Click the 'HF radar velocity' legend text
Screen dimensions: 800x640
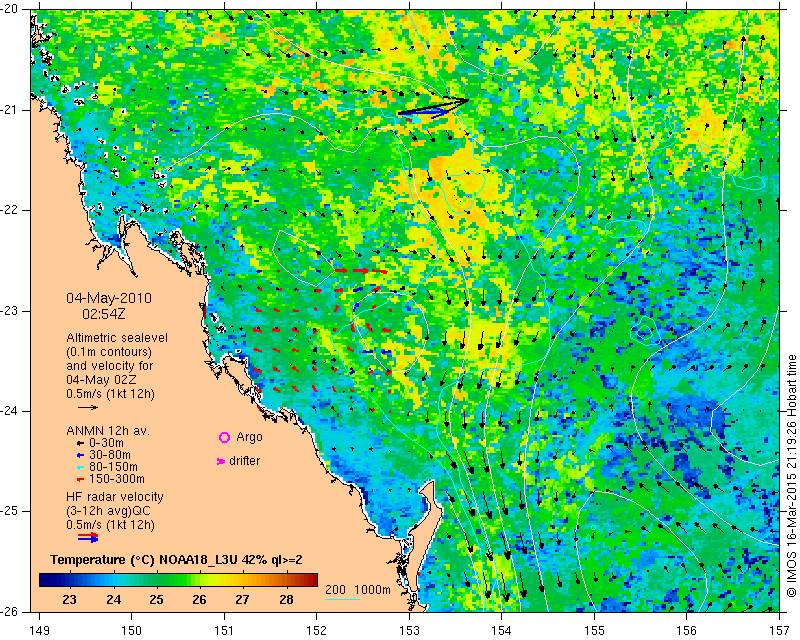(x=115, y=497)
